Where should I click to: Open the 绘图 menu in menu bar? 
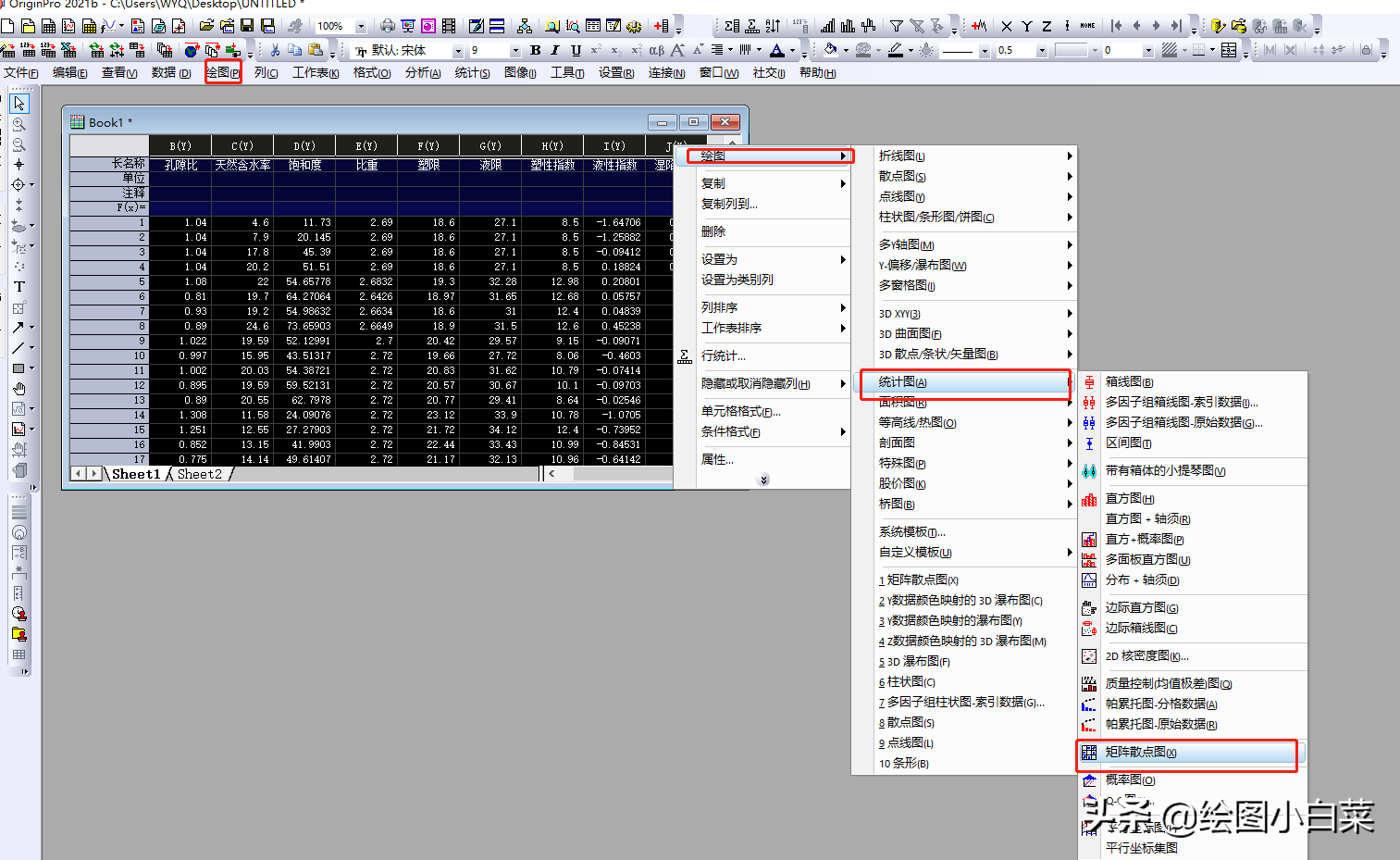[x=223, y=72]
